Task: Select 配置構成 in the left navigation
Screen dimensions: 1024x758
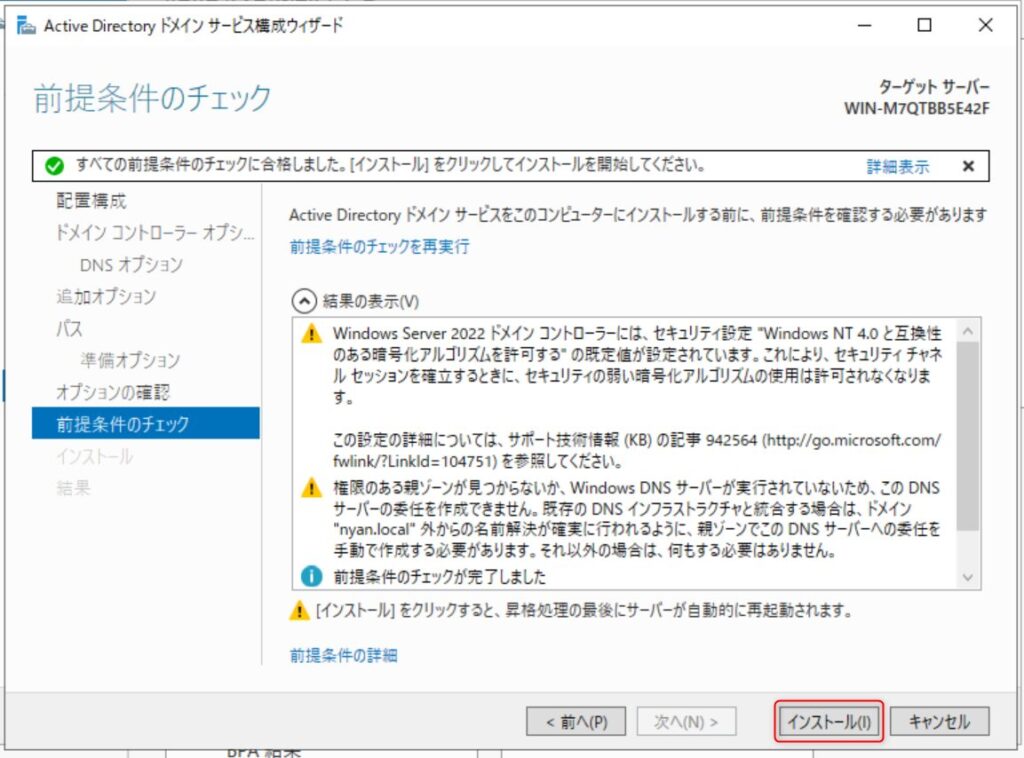Action: coord(91,201)
